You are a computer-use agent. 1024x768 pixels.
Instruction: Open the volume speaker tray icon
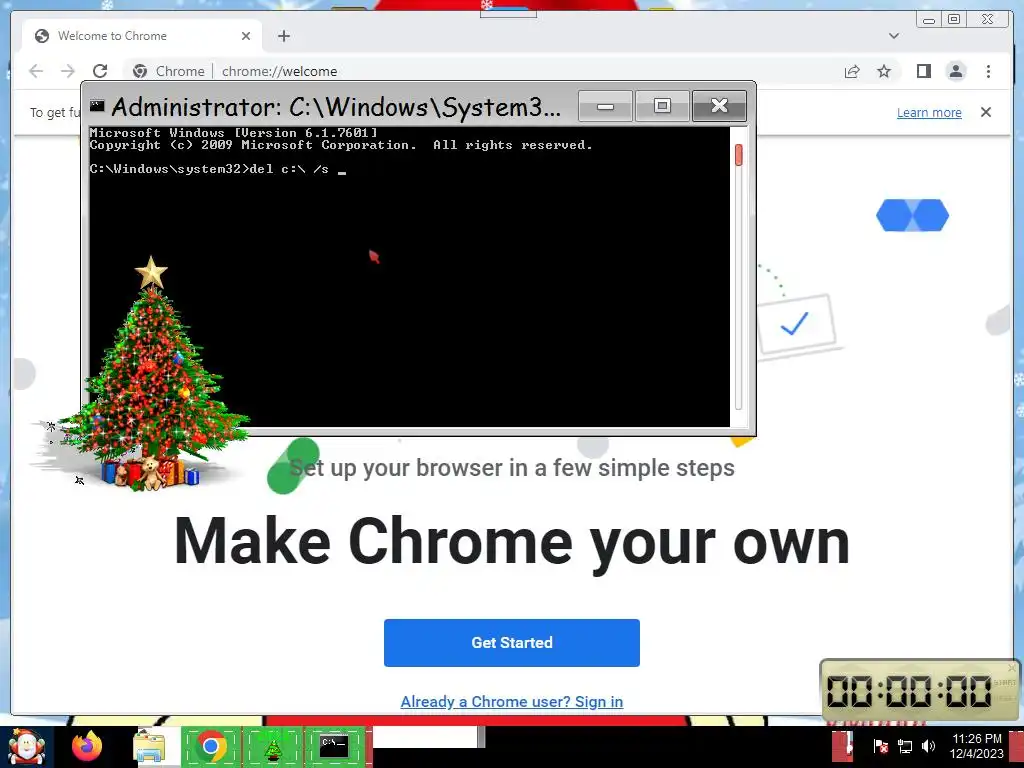coord(928,746)
